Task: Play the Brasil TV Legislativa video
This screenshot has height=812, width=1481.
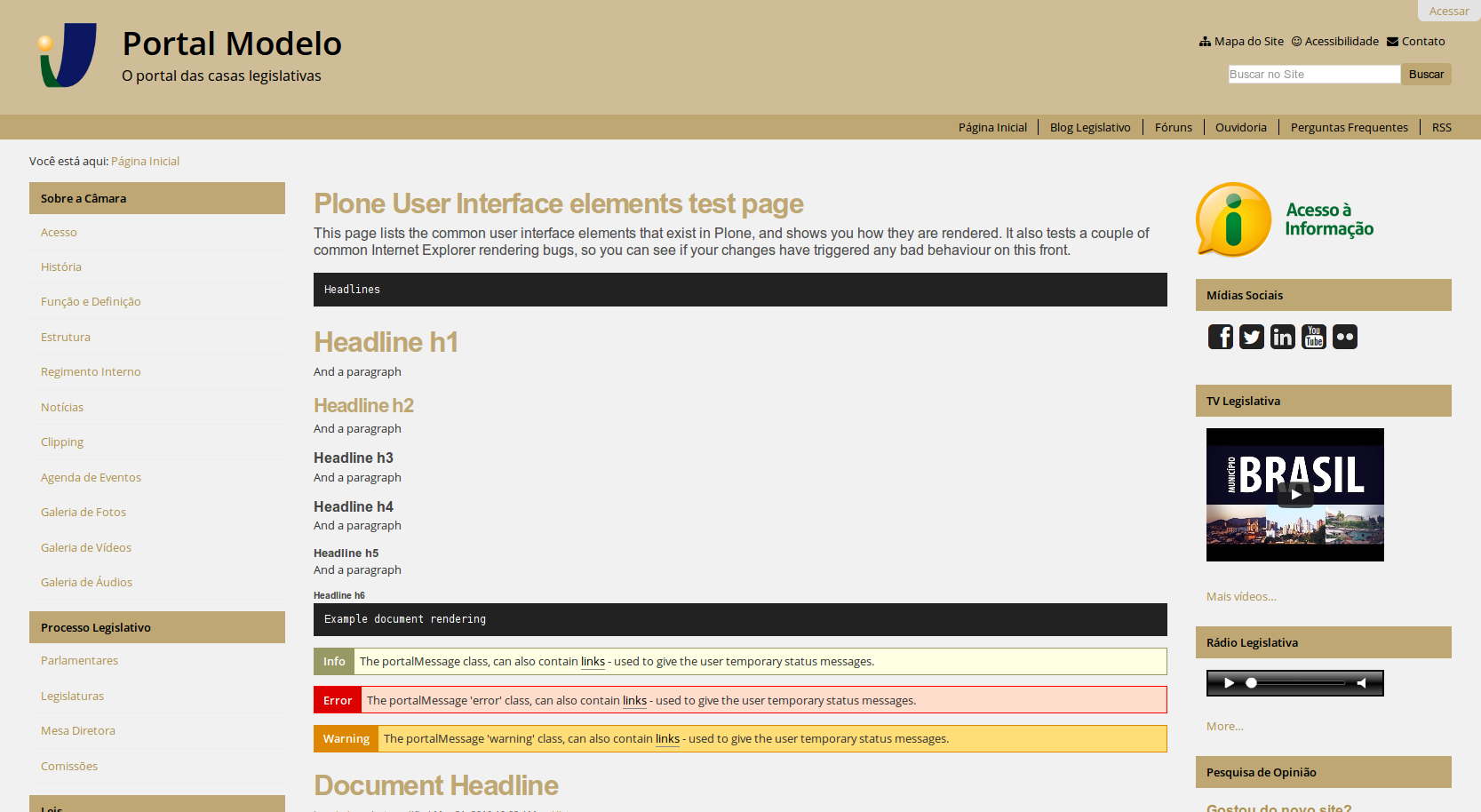Action: point(1294,495)
